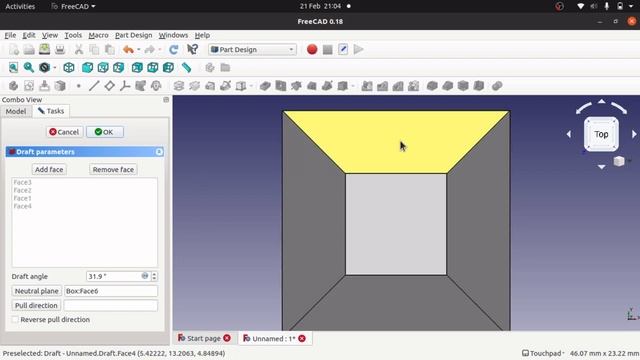
Task: Set the Top view cube icon
Action: (103, 68)
